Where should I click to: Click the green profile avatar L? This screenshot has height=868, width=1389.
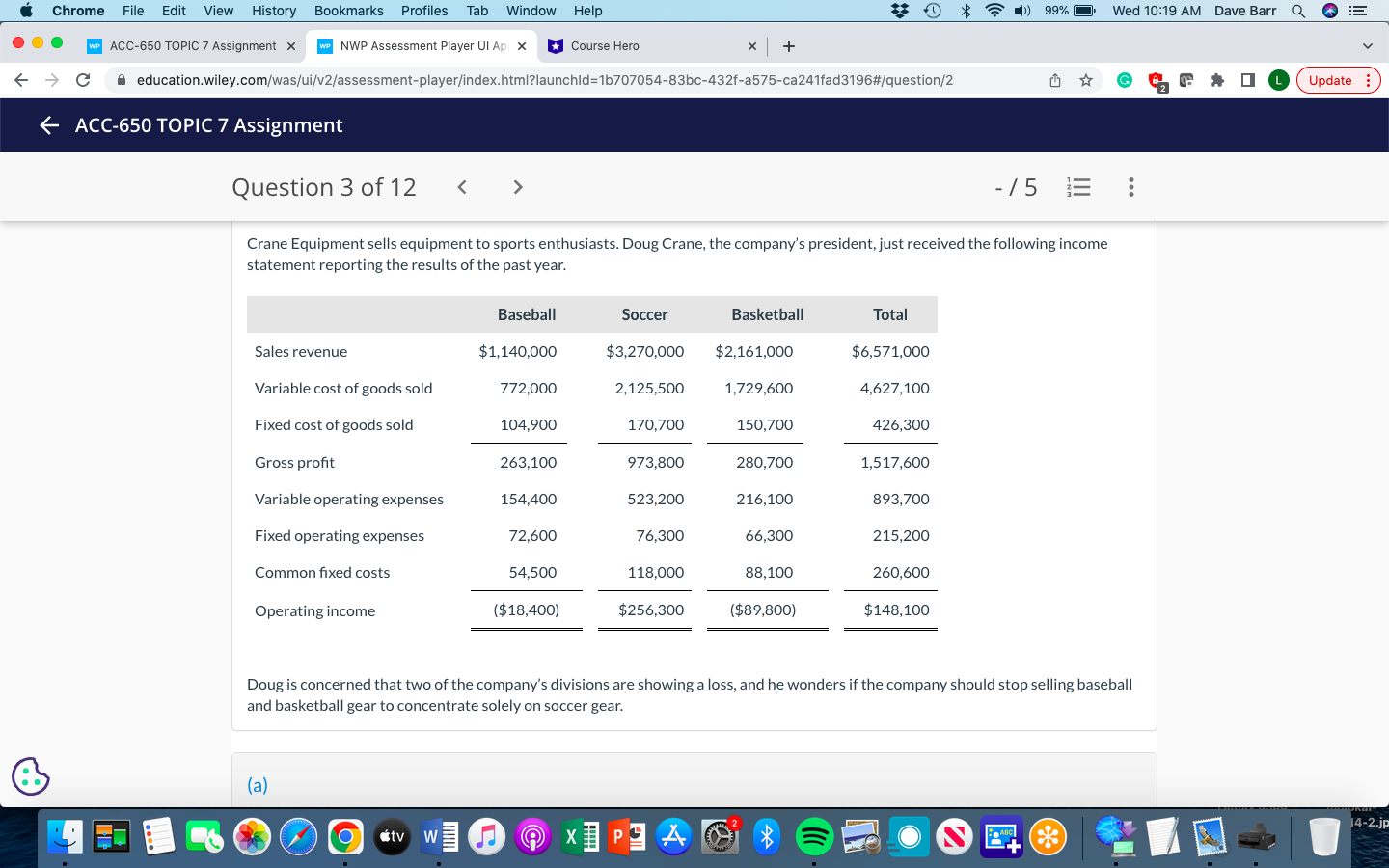[1277, 80]
